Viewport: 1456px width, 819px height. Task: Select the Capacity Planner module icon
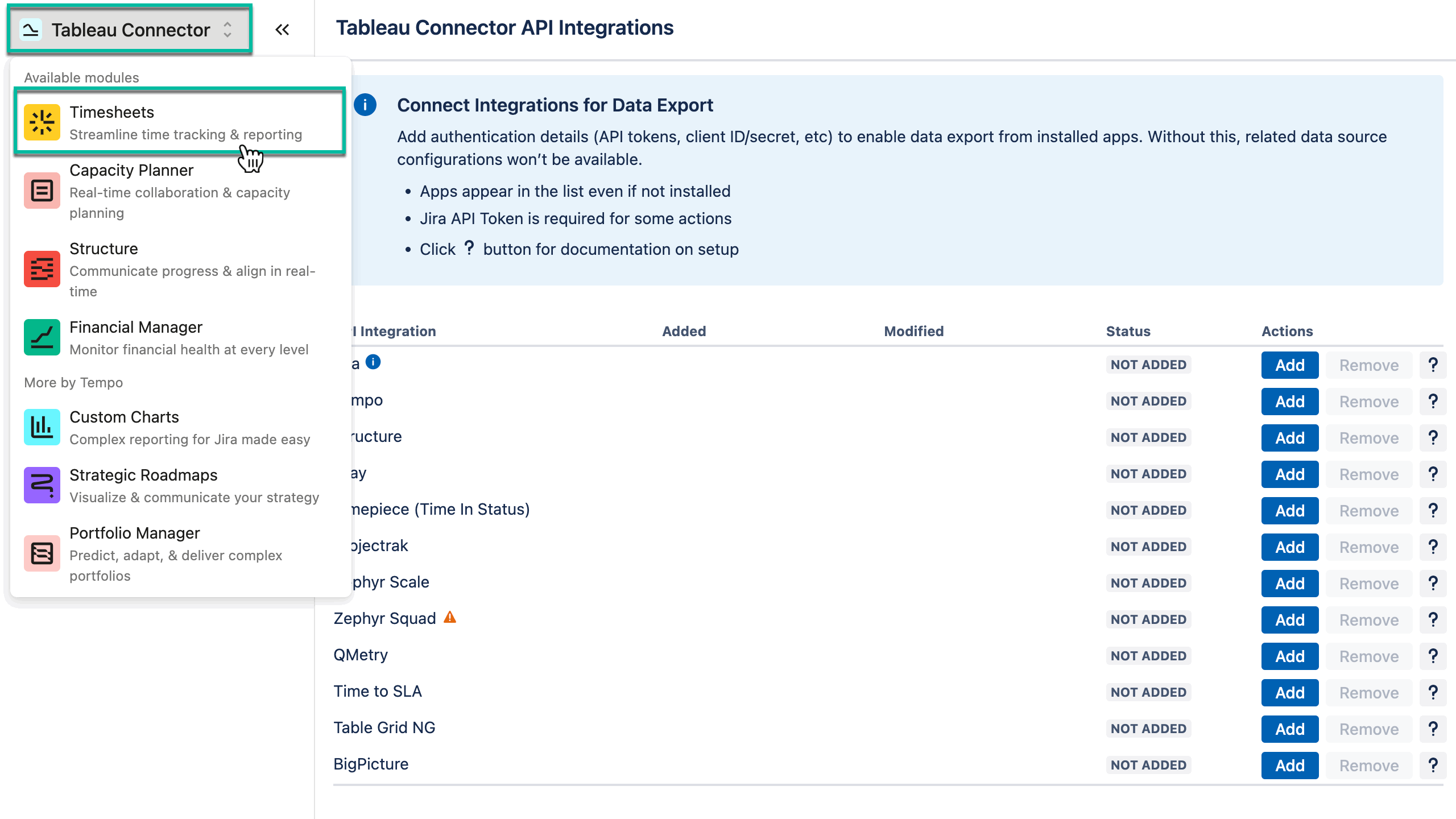42,191
